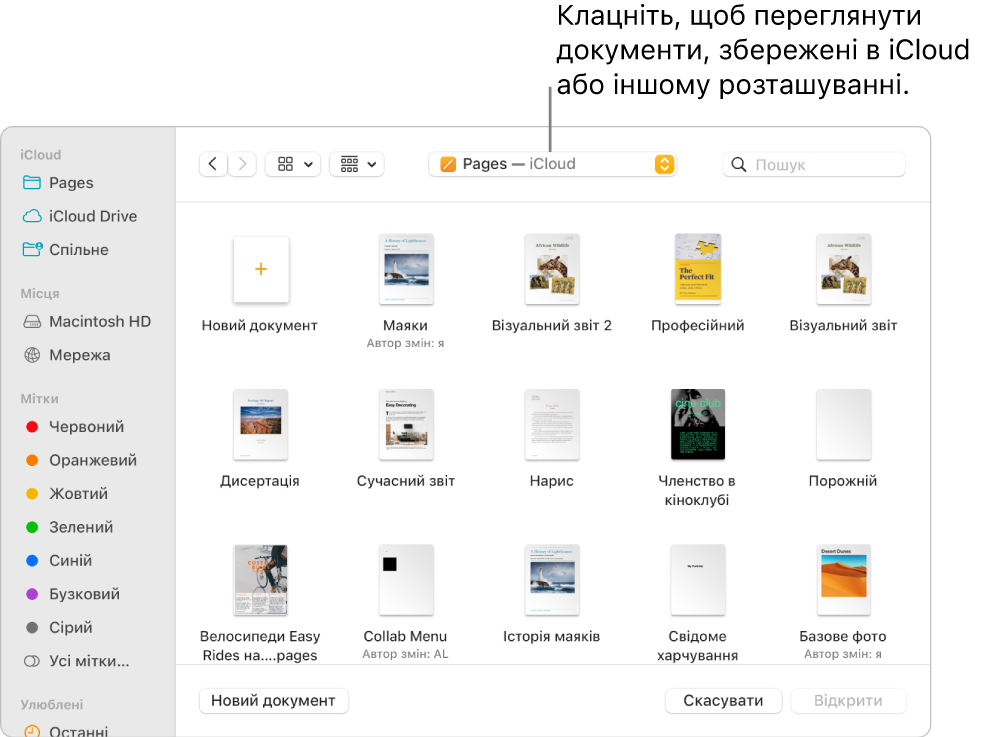987x737 pixels.
Task: Select the Візуальний звіт 2 document
Action: point(552,269)
